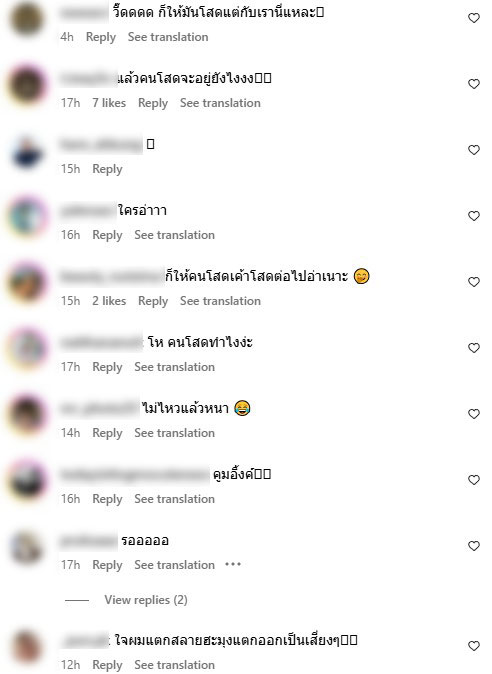Heart the comment posted 12h ago
Image resolution: width=492 pixels, height=674 pixels.
pos(474,646)
